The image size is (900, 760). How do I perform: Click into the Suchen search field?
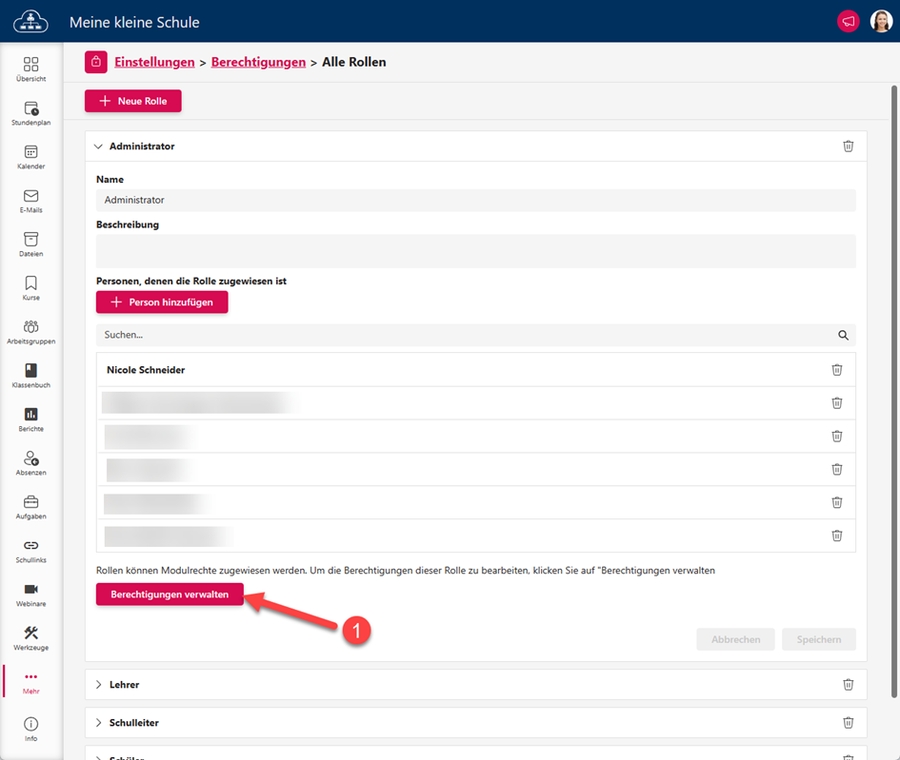pyautogui.click(x=460, y=335)
